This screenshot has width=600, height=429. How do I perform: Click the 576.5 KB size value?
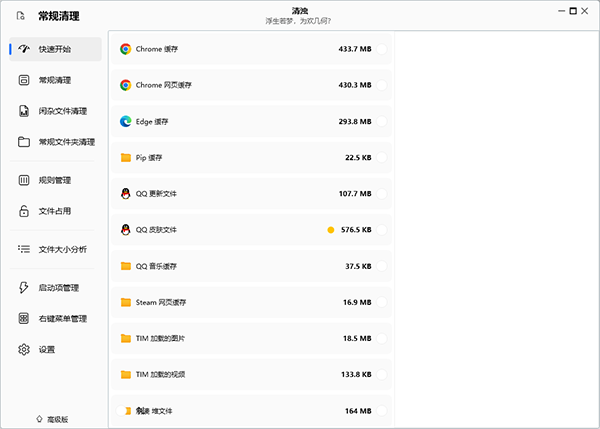click(x=356, y=230)
